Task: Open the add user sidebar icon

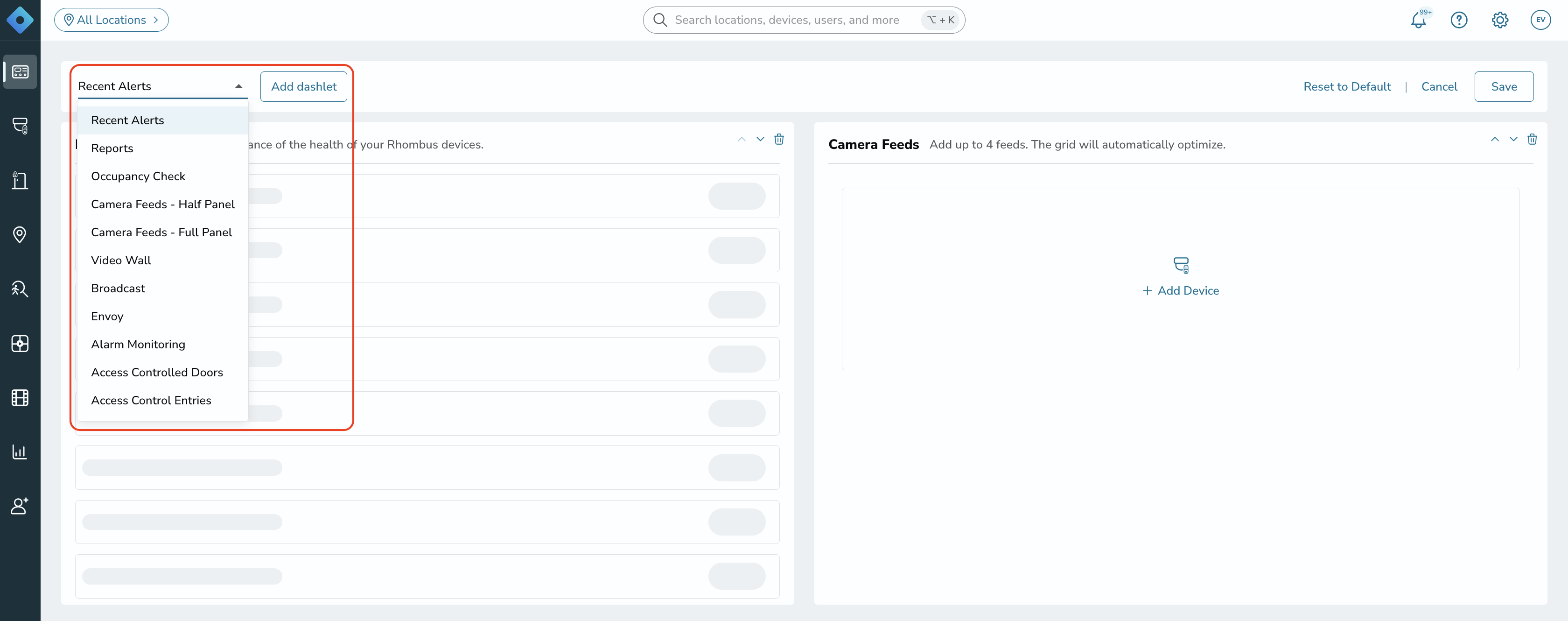Action: tap(20, 506)
